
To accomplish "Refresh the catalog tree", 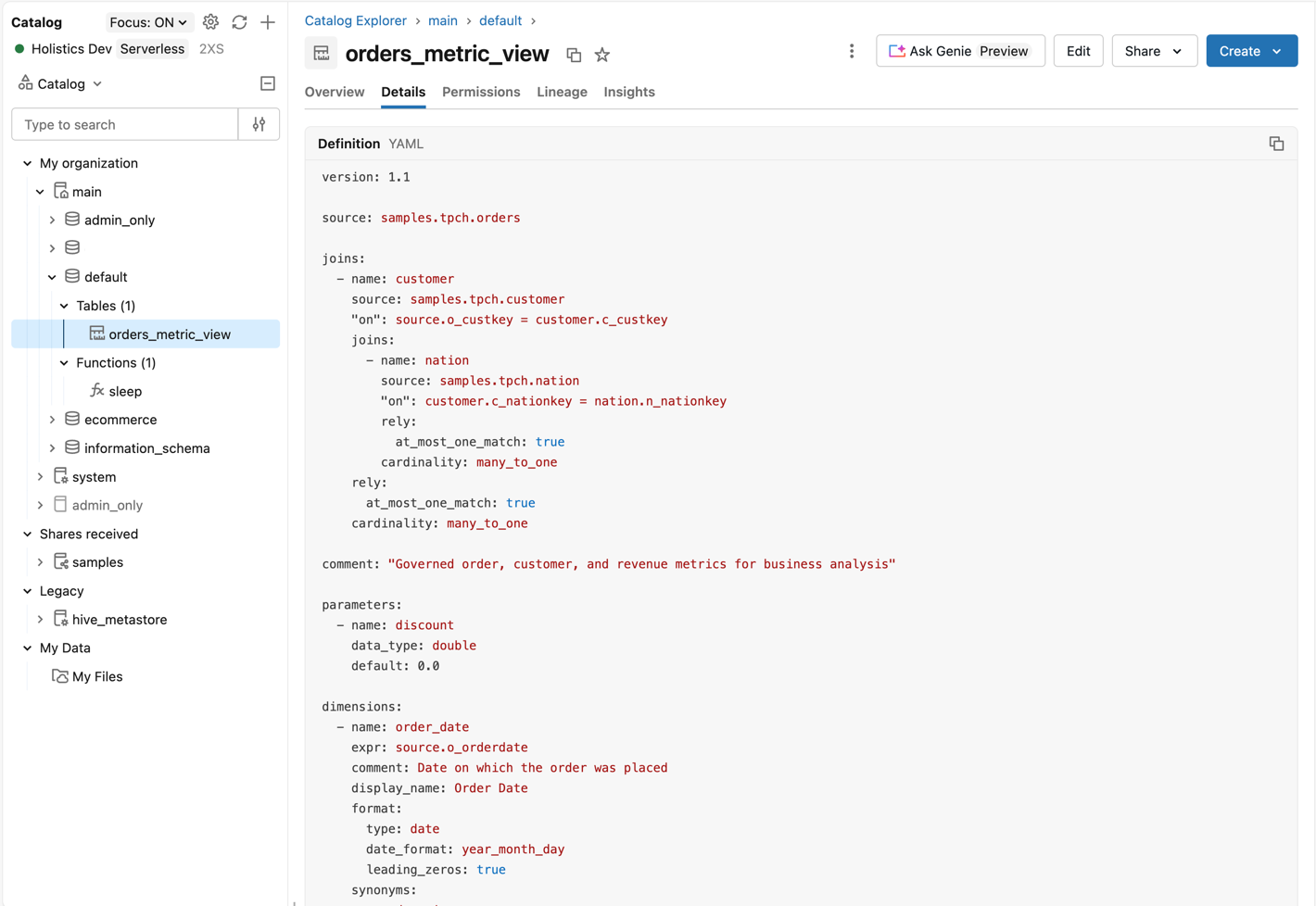I will tap(239, 22).
